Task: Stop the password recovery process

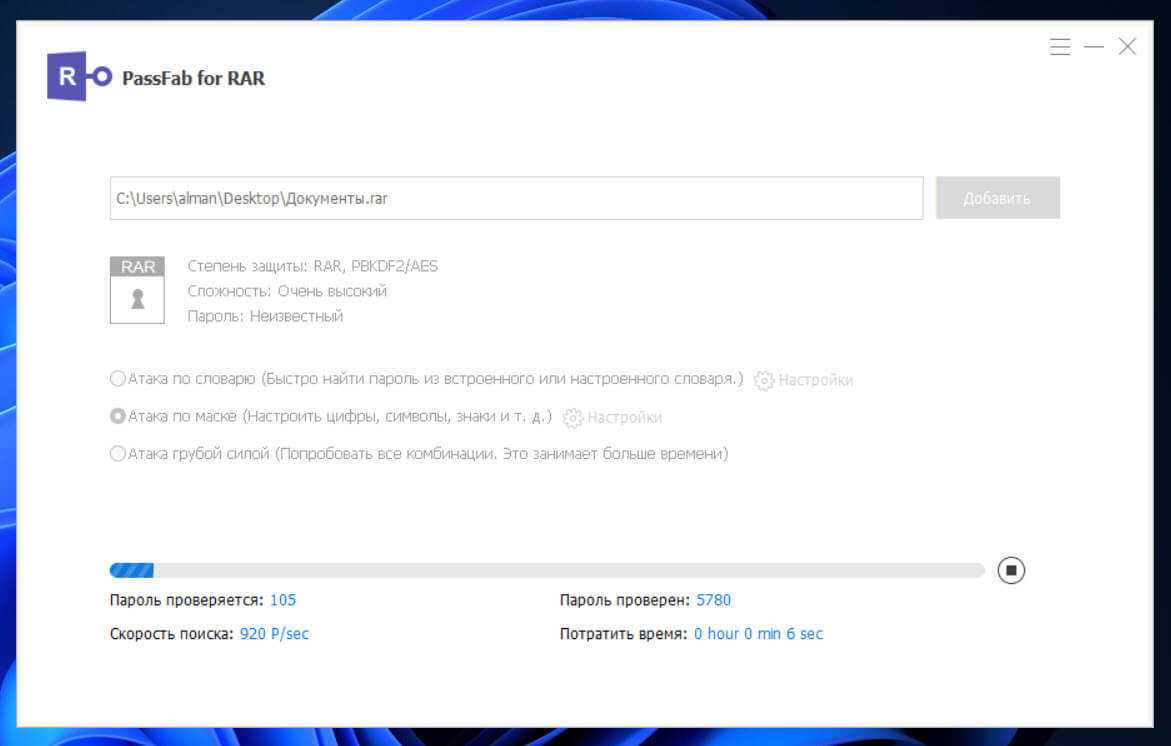Action: 1011,570
